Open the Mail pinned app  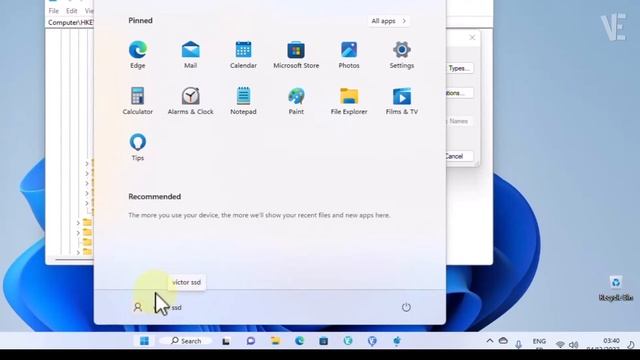[190, 54]
